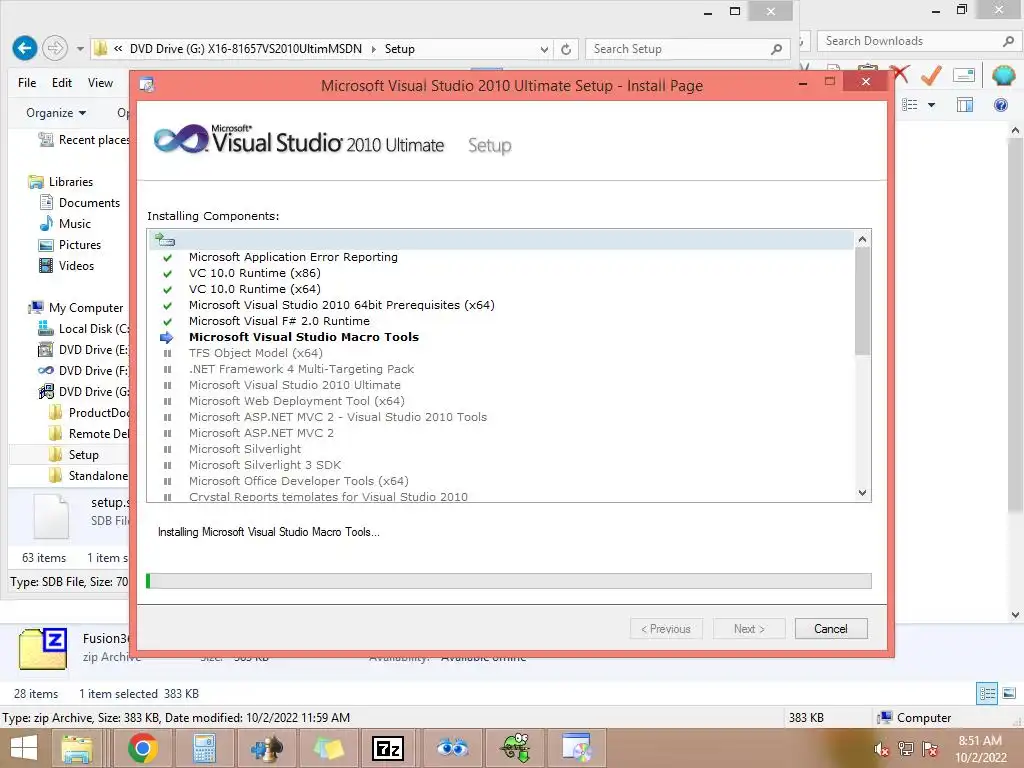Select the Setup folder in the tree

(74, 455)
